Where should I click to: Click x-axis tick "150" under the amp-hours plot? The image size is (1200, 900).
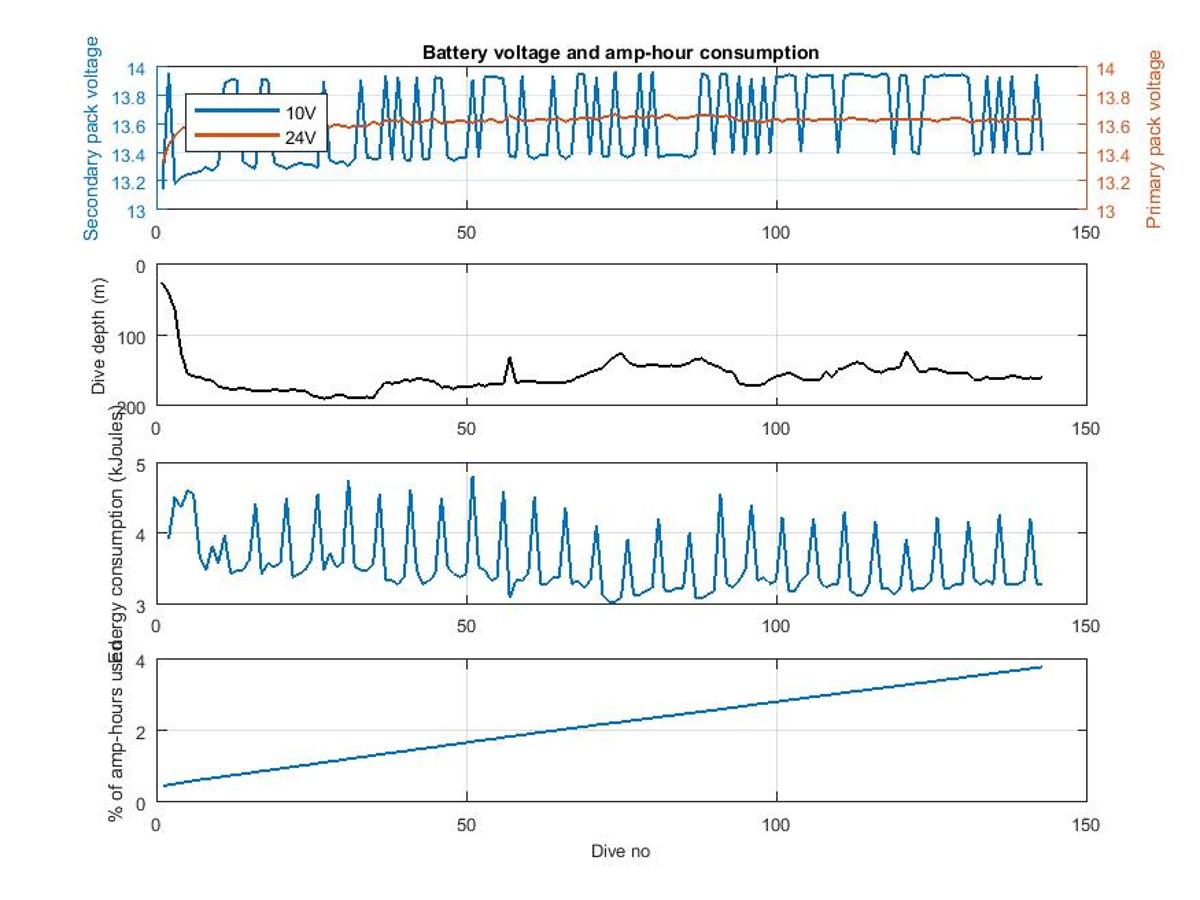(x=1086, y=823)
